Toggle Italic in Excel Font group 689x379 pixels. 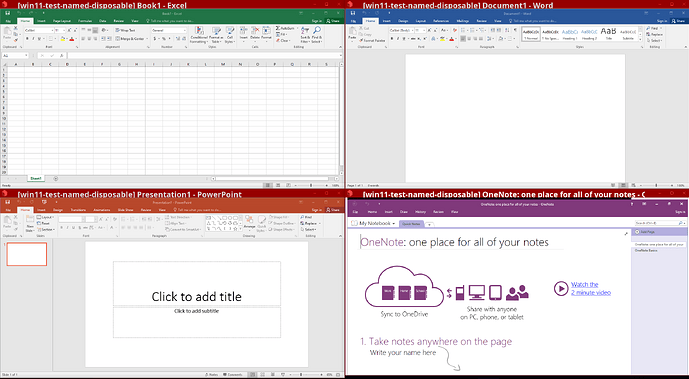click(x=33, y=39)
